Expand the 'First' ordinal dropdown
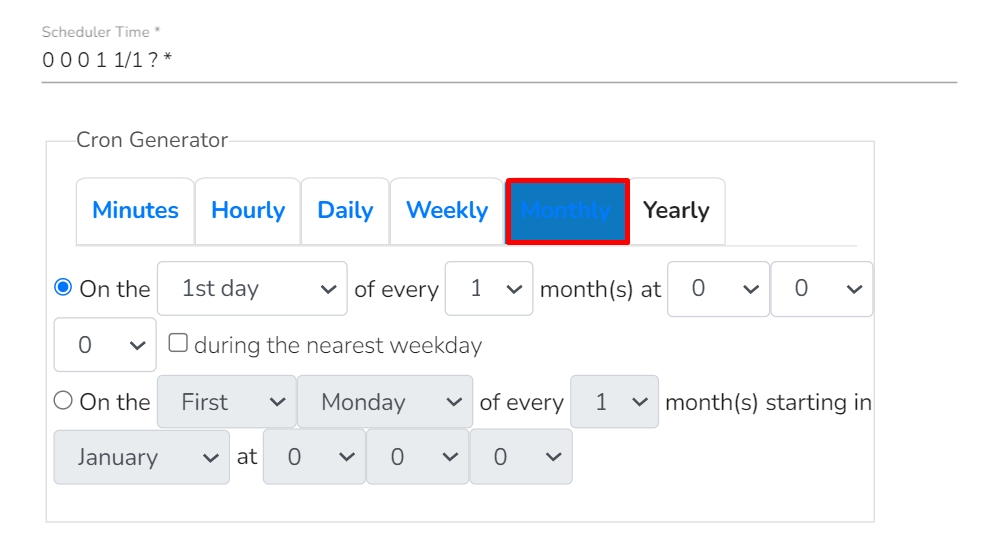 (227, 402)
